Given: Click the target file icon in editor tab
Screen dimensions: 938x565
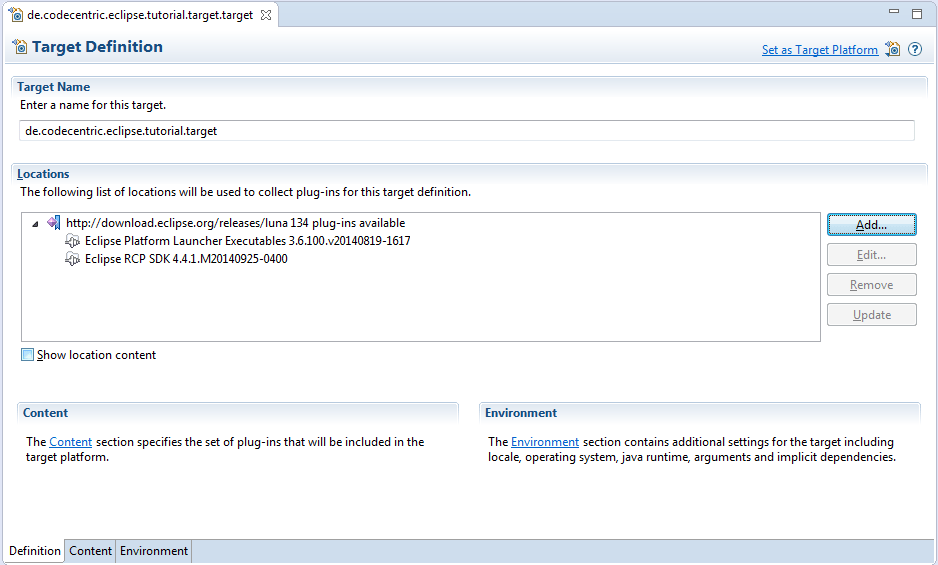Looking at the screenshot, I should (x=17, y=16).
